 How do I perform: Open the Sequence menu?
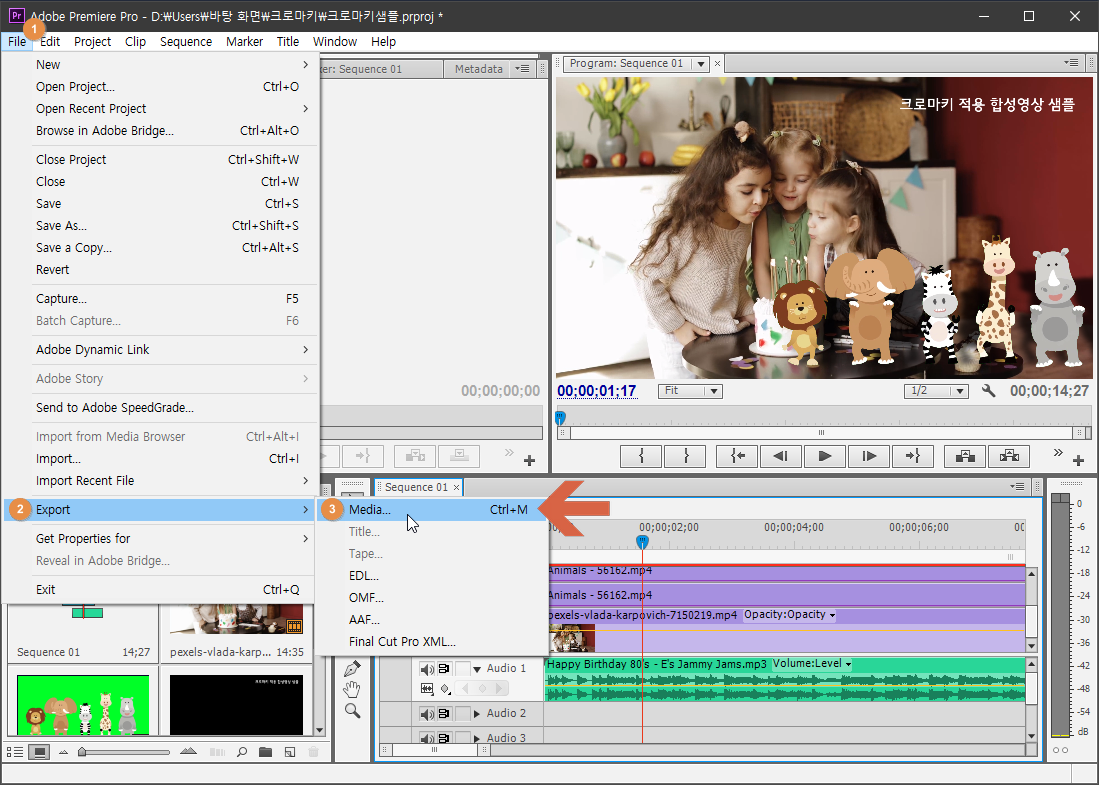click(186, 41)
